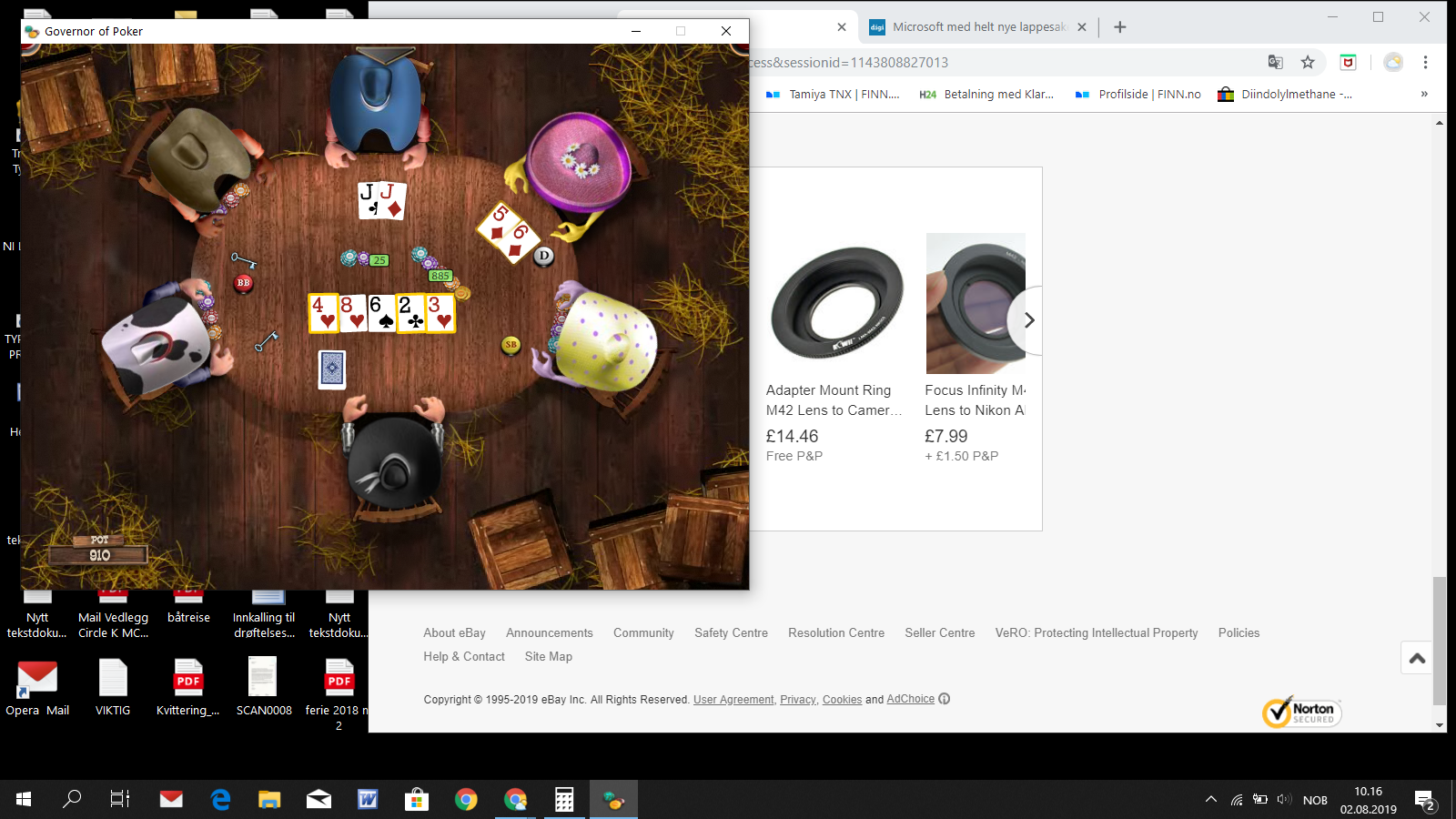Open the Opera Mail desktop shortcut

coord(37,687)
